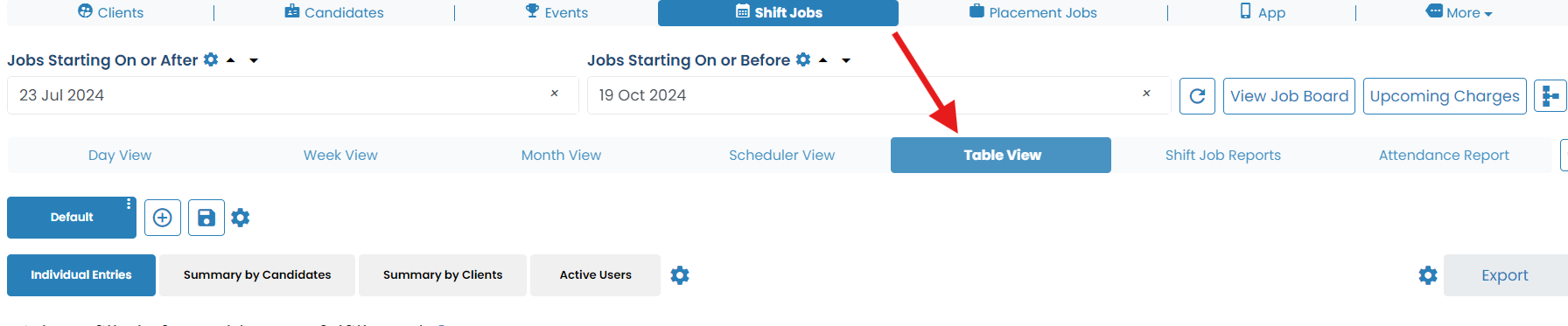Expand dropdown arrow beside Jobs Starting On or Before
1568x326 pixels.
[846, 60]
